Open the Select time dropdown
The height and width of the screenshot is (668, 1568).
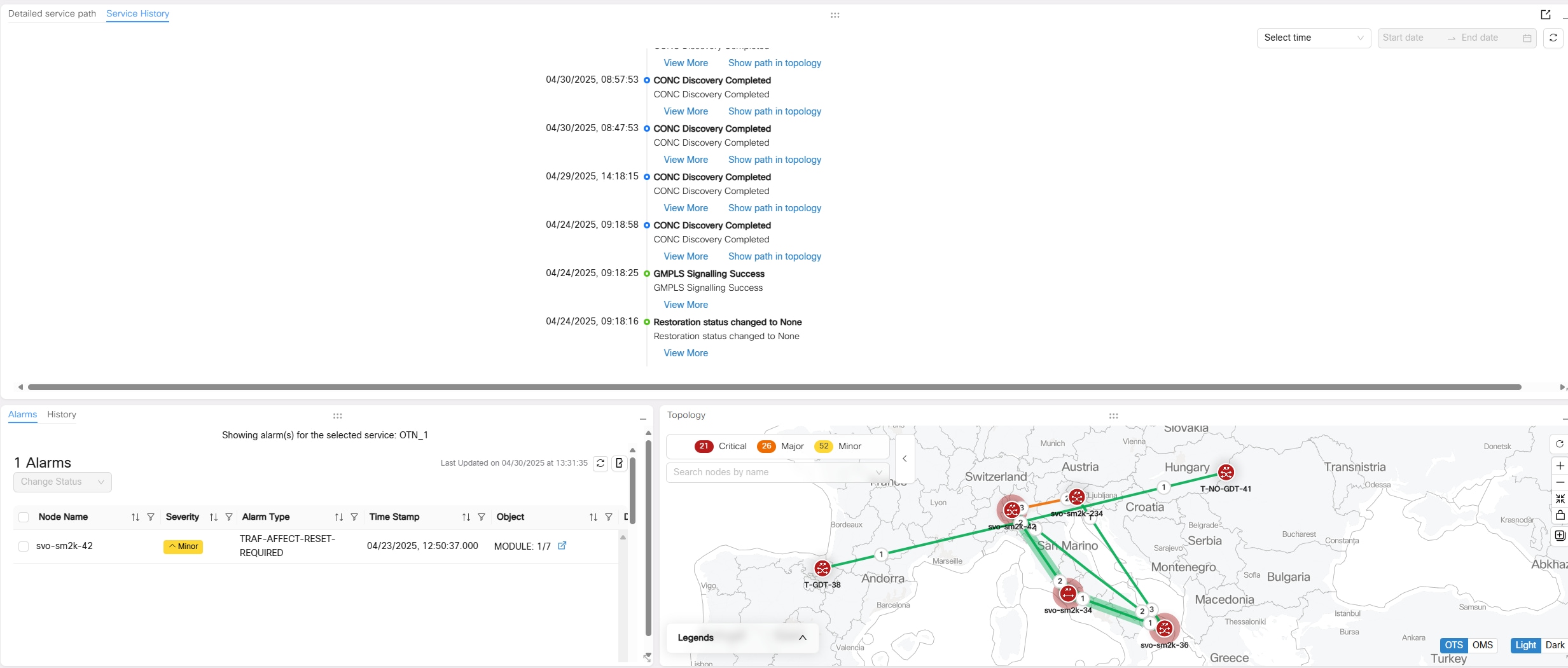[x=1314, y=38]
